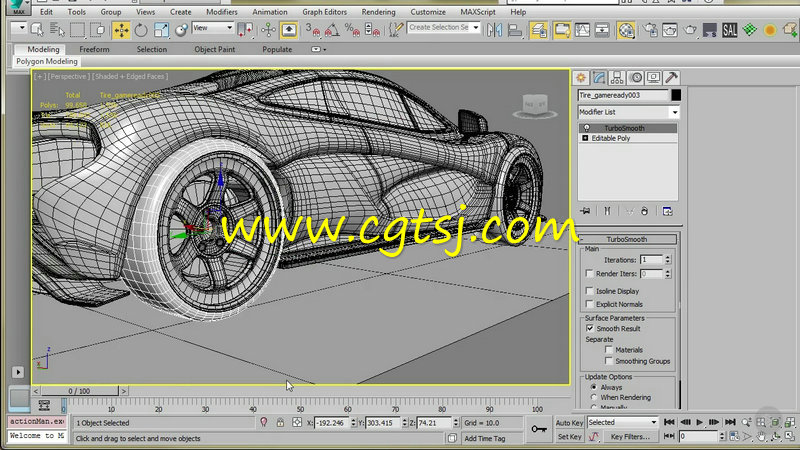
Task: Switch to Freeform ribbon tab
Action: (x=94, y=49)
